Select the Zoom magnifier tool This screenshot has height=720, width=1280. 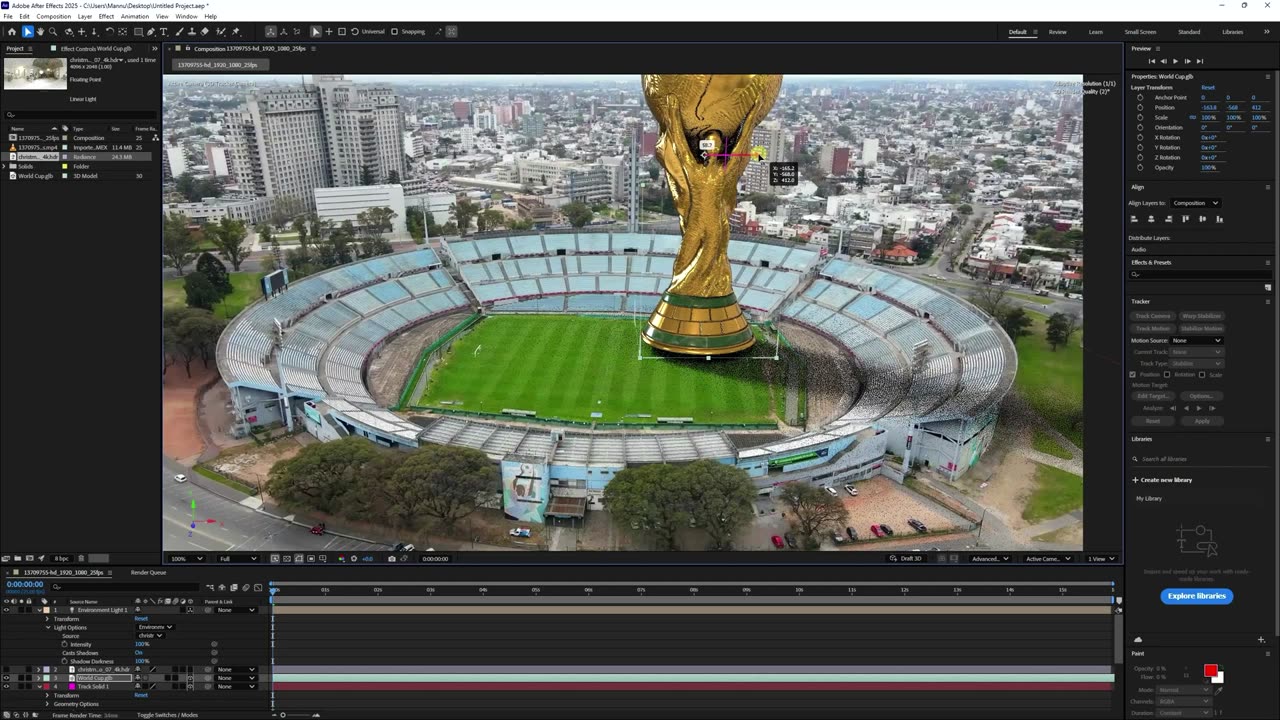[53, 32]
